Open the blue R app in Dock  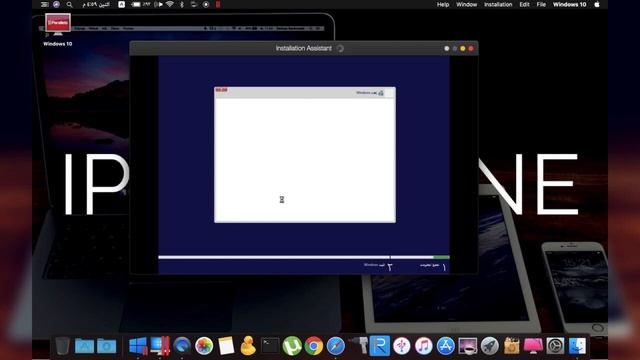click(x=380, y=345)
